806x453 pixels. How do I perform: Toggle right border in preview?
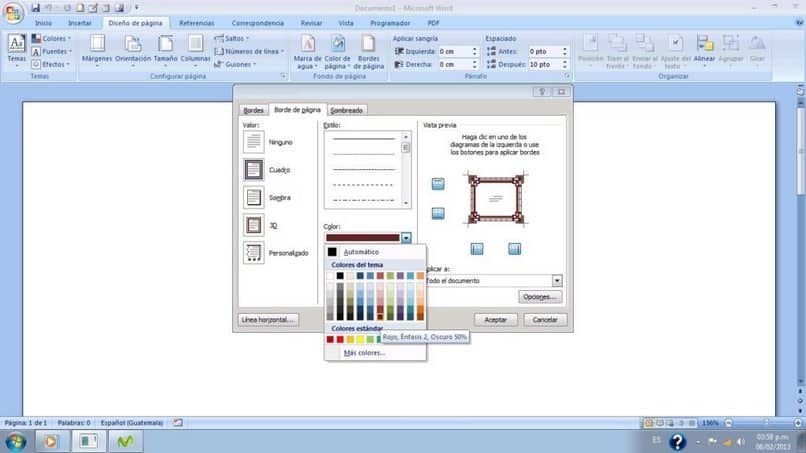click(515, 249)
